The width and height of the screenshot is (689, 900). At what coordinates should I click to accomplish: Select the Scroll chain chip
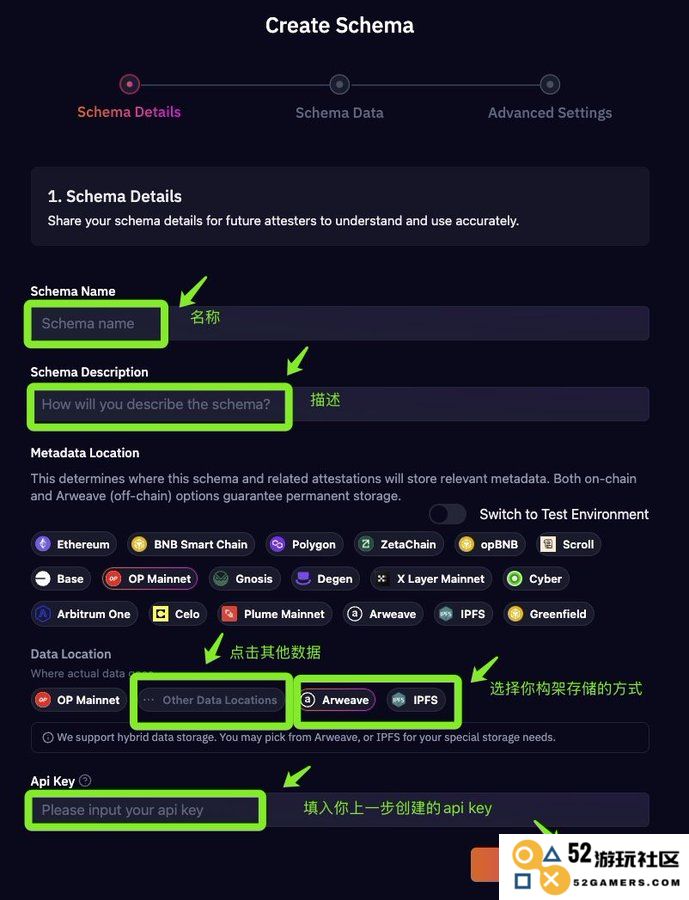click(x=568, y=544)
